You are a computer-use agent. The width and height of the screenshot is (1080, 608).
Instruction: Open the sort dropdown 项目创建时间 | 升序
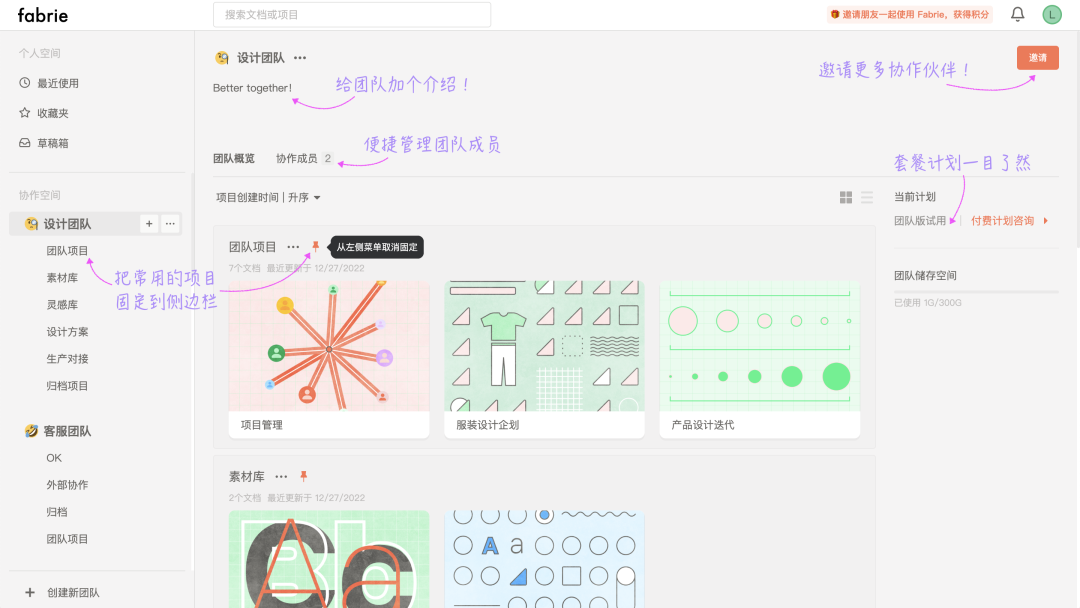(x=269, y=198)
